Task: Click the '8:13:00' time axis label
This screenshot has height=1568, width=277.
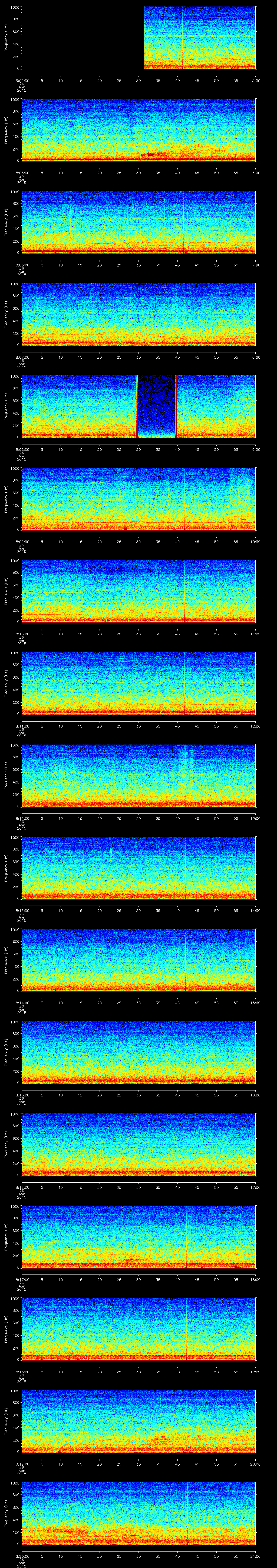Action: (x=22, y=910)
